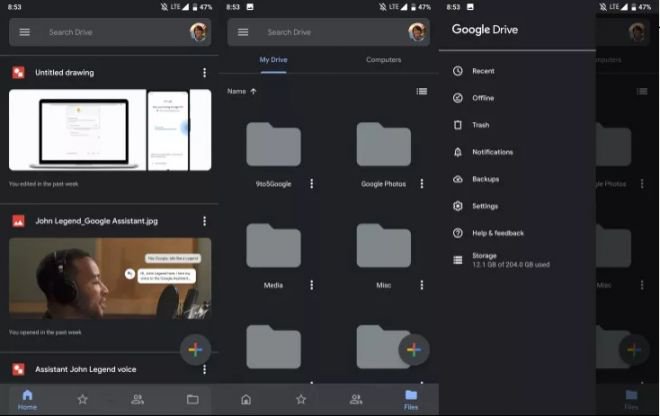Select Home tab in left screen bottom bar
Screen dimensions: 660x416
(27, 400)
